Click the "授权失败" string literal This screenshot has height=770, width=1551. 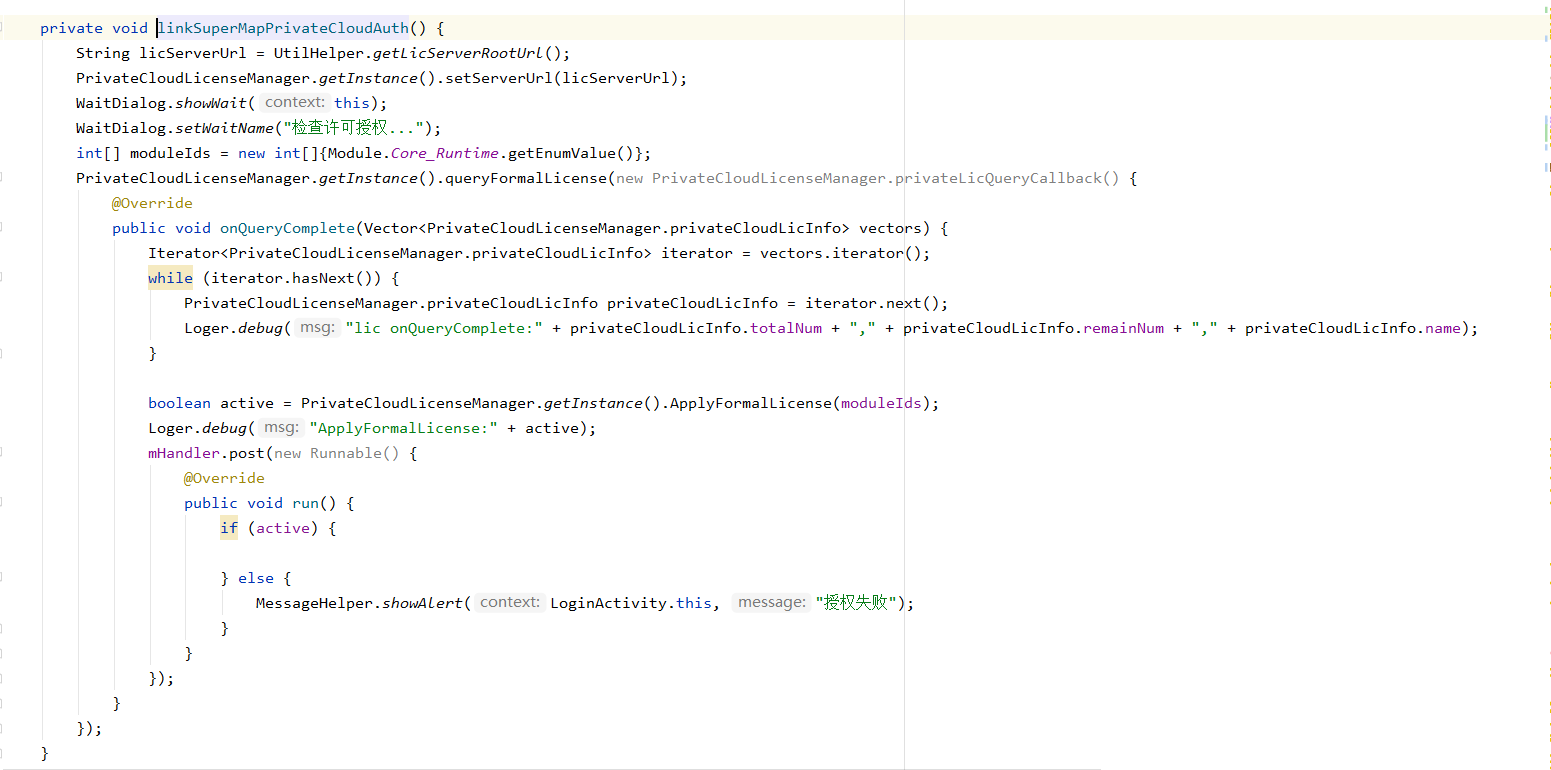click(856, 603)
